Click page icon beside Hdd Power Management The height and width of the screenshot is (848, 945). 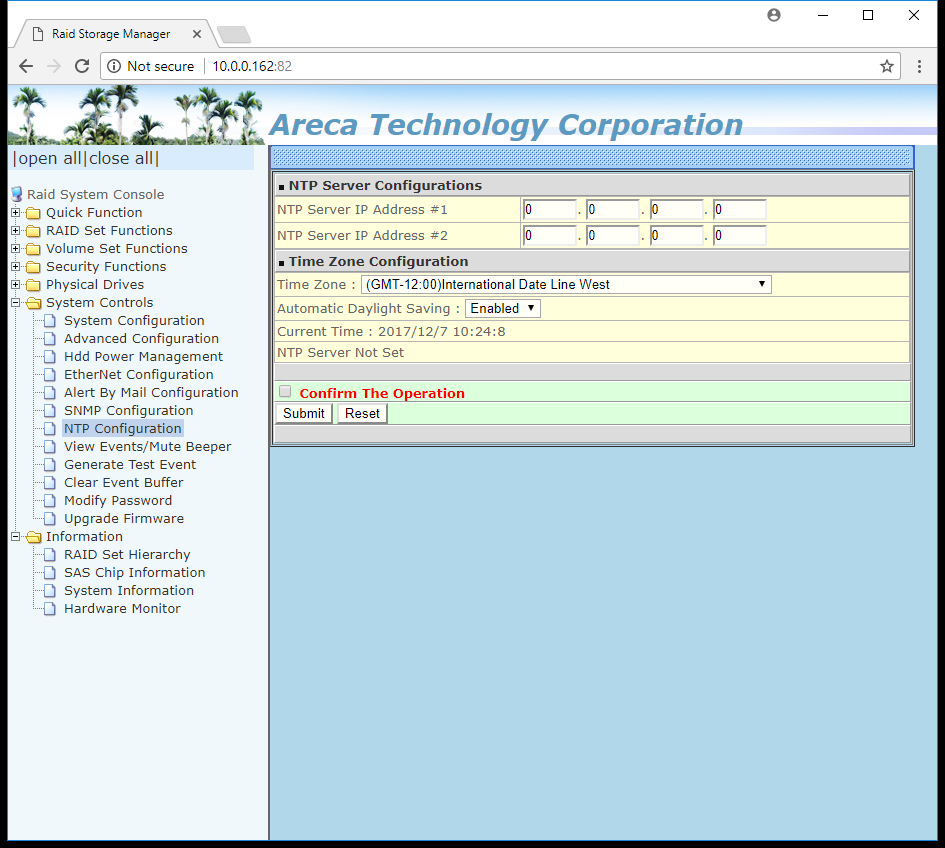50,357
